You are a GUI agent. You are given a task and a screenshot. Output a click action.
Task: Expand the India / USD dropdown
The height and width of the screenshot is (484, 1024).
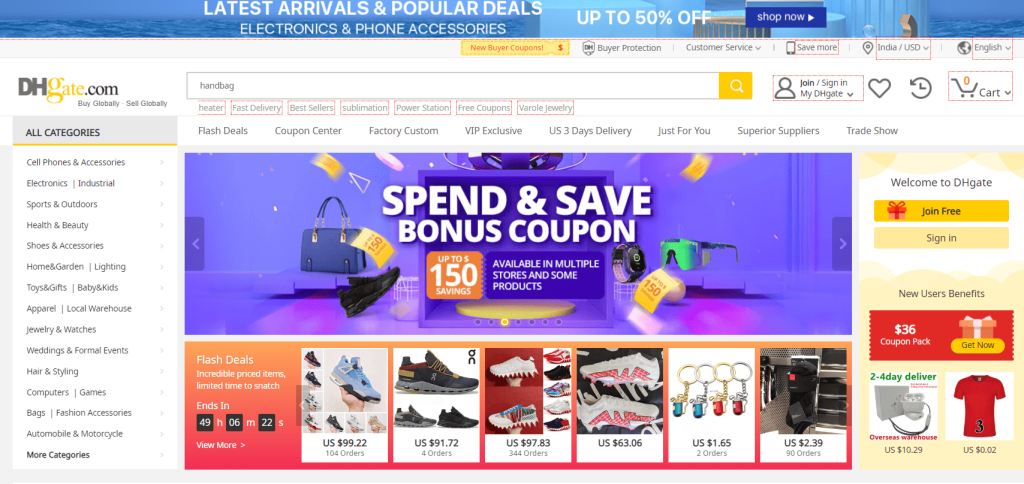[x=903, y=48]
